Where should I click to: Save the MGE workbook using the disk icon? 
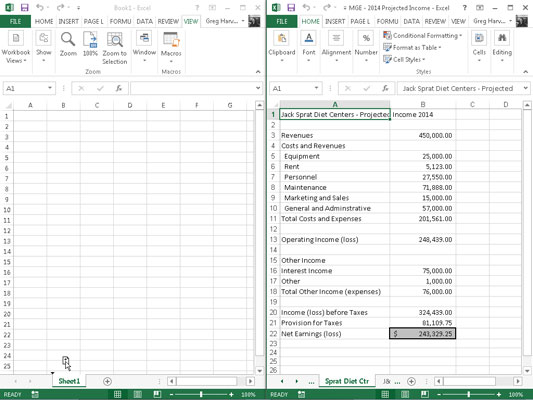(291, 7)
